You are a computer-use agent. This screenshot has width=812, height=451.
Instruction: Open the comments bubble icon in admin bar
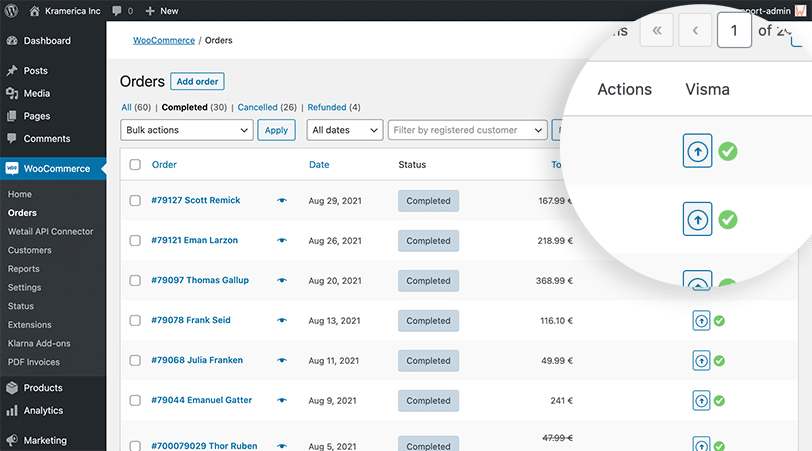point(117,11)
